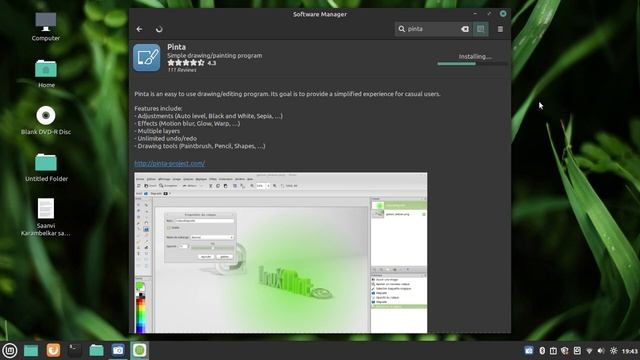Click the tray icon between shield and Wi-Fi
The image size is (640, 360).
(577, 351)
